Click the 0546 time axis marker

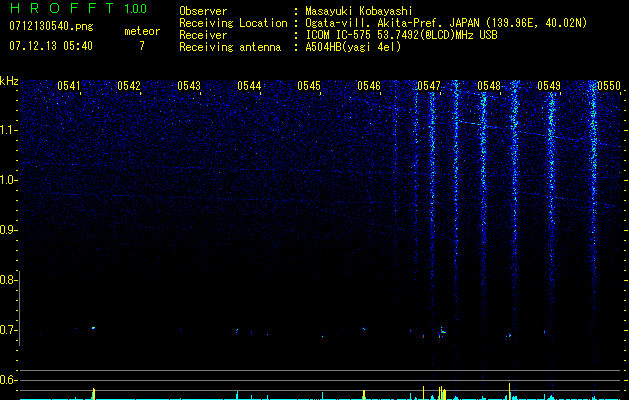click(369, 86)
